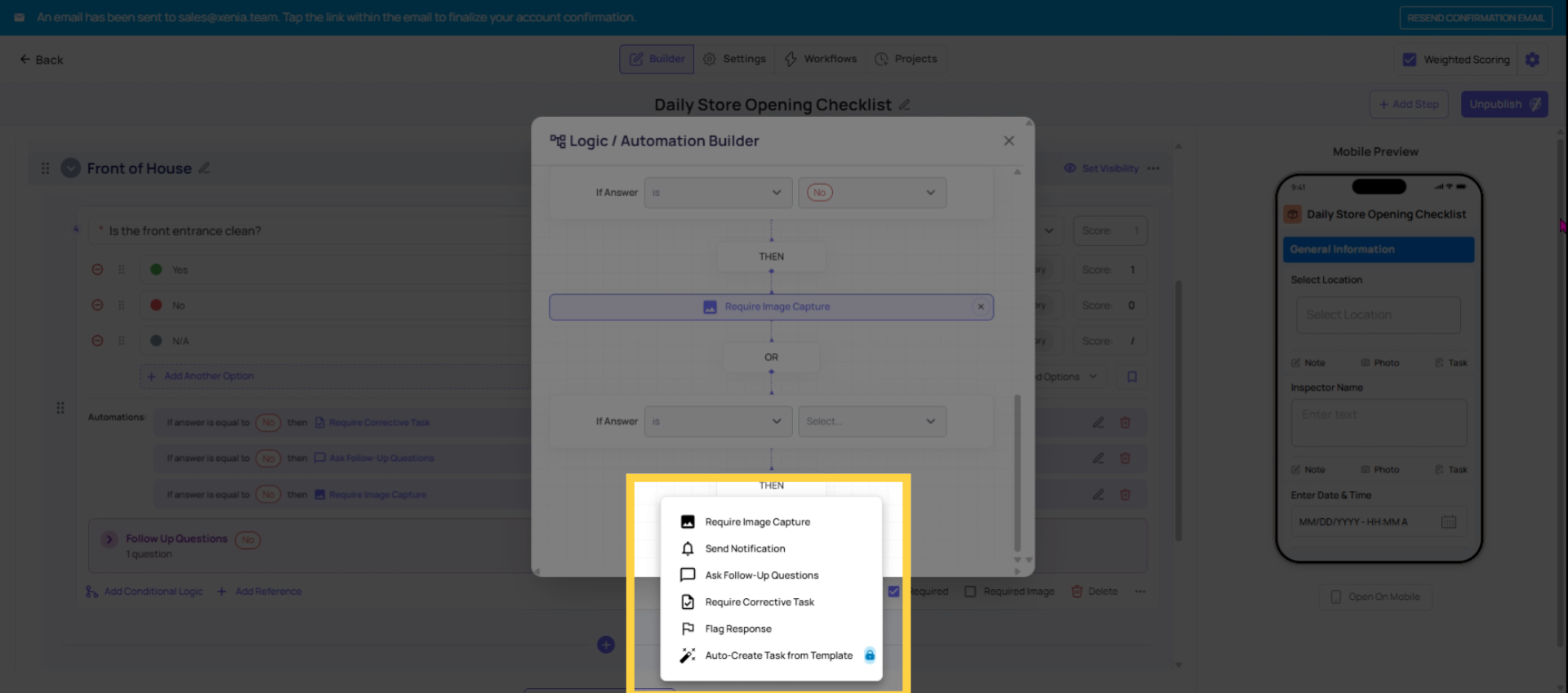The height and width of the screenshot is (693, 1568).
Task: Delete the Require Corrective Task automation
Action: click(x=1125, y=423)
